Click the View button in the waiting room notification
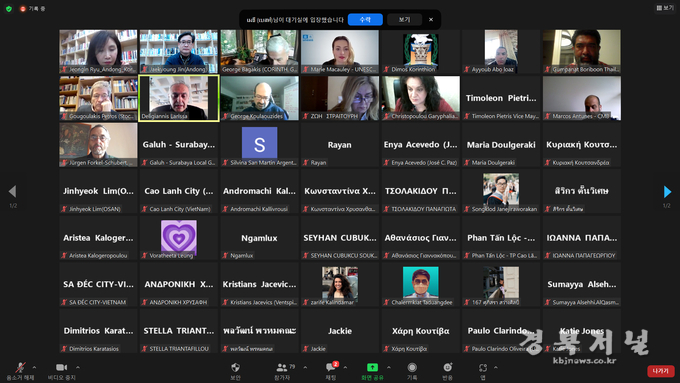This screenshot has height=383, width=680. pos(404,20)
